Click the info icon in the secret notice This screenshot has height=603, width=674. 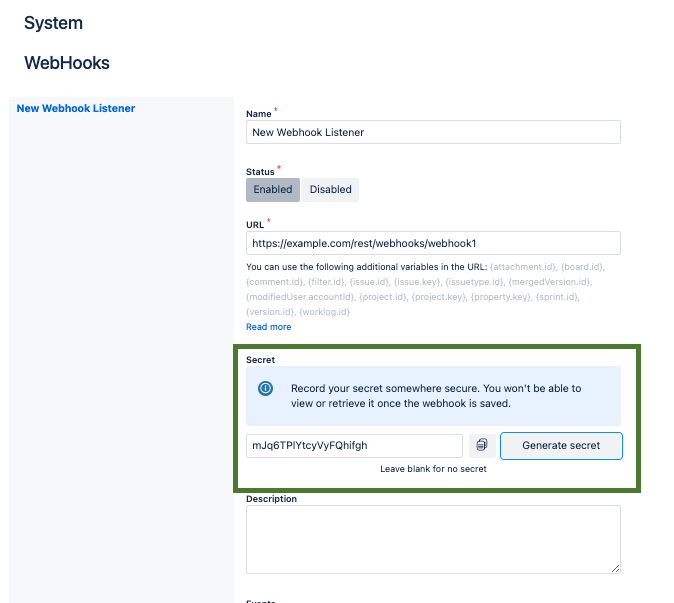[x=265, y=389]
